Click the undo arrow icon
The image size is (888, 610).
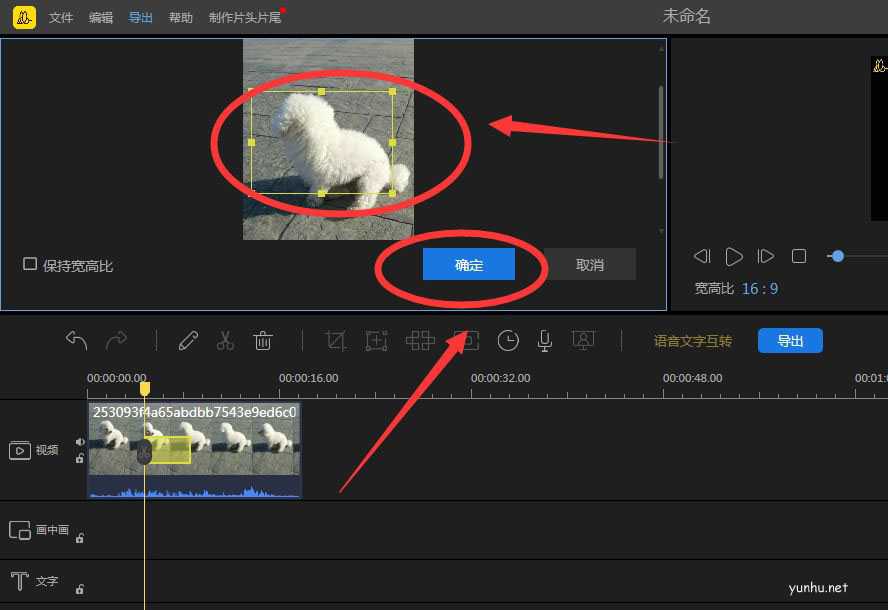(76, 340)
